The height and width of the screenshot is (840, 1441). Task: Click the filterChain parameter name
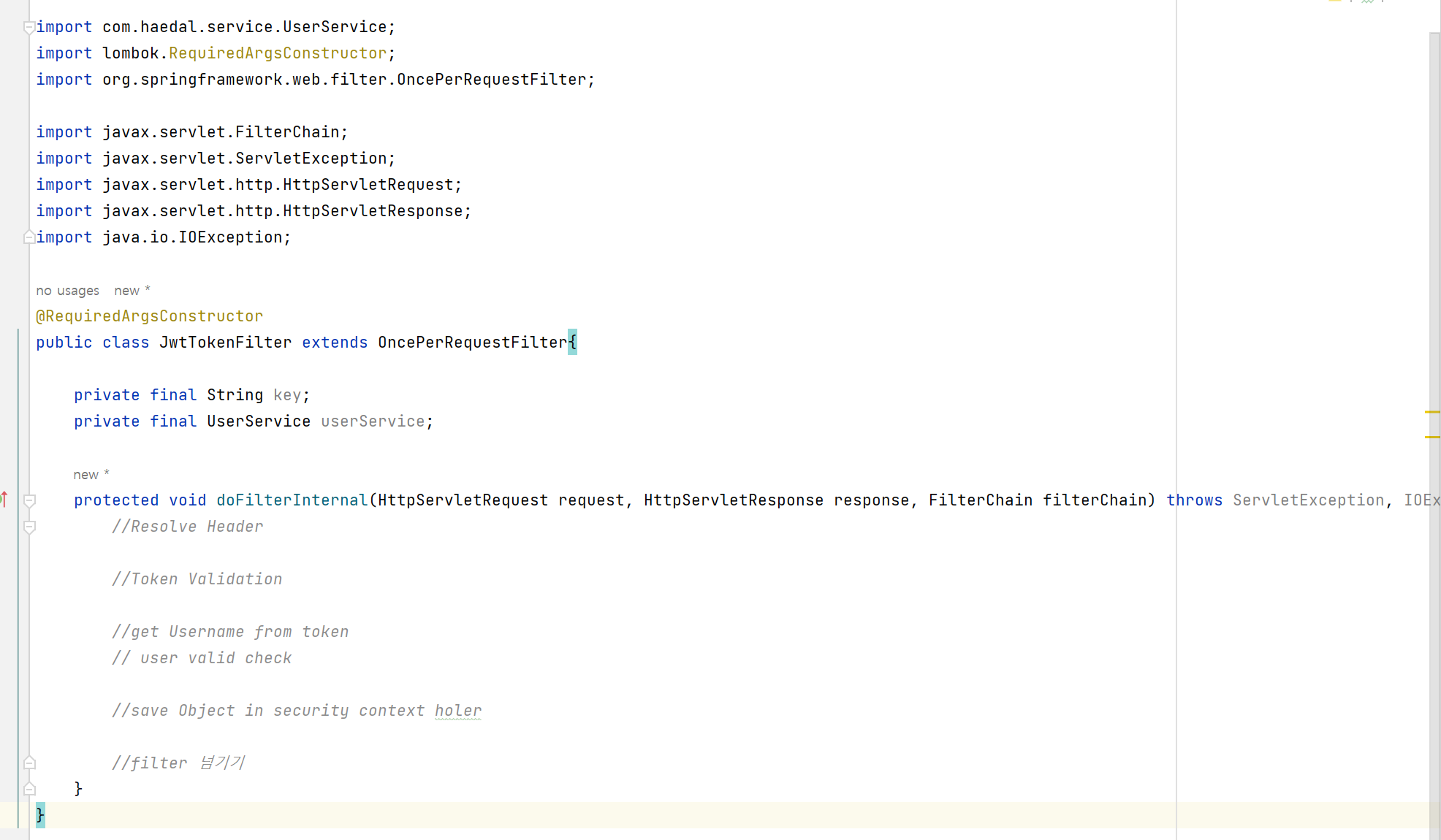click(1094, 500)
